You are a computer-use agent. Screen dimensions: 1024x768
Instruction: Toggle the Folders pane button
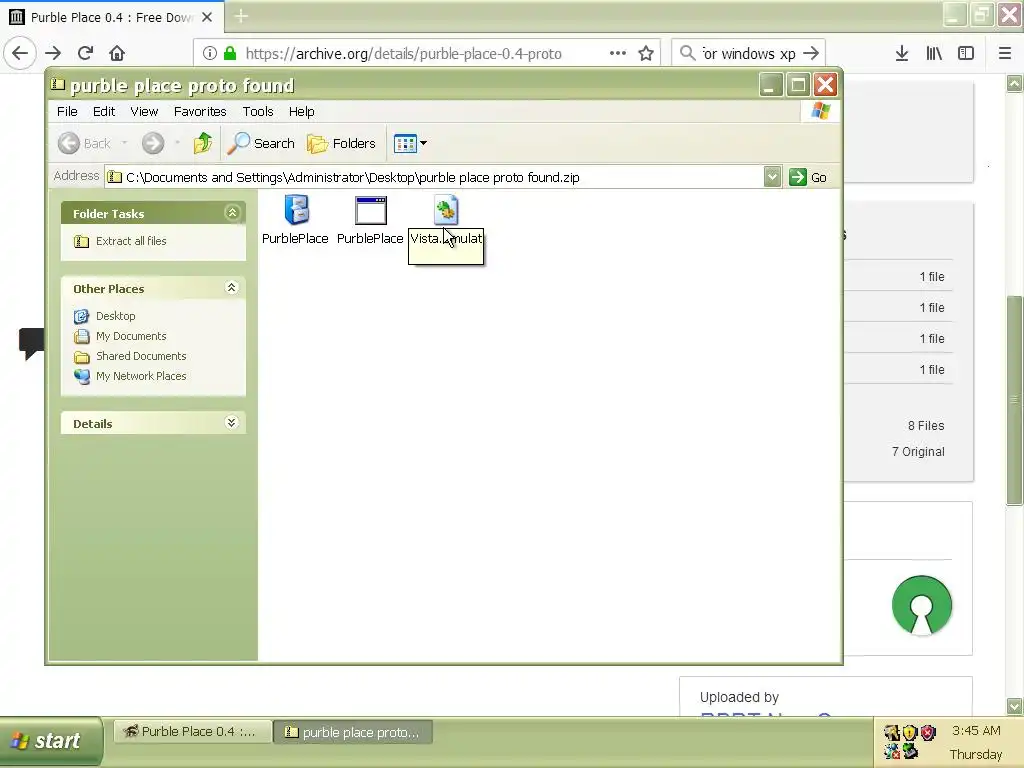point(342,143)
